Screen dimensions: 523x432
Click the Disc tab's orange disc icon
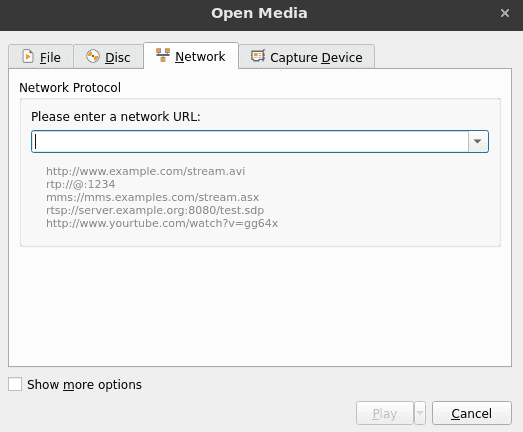coord(93,56)
